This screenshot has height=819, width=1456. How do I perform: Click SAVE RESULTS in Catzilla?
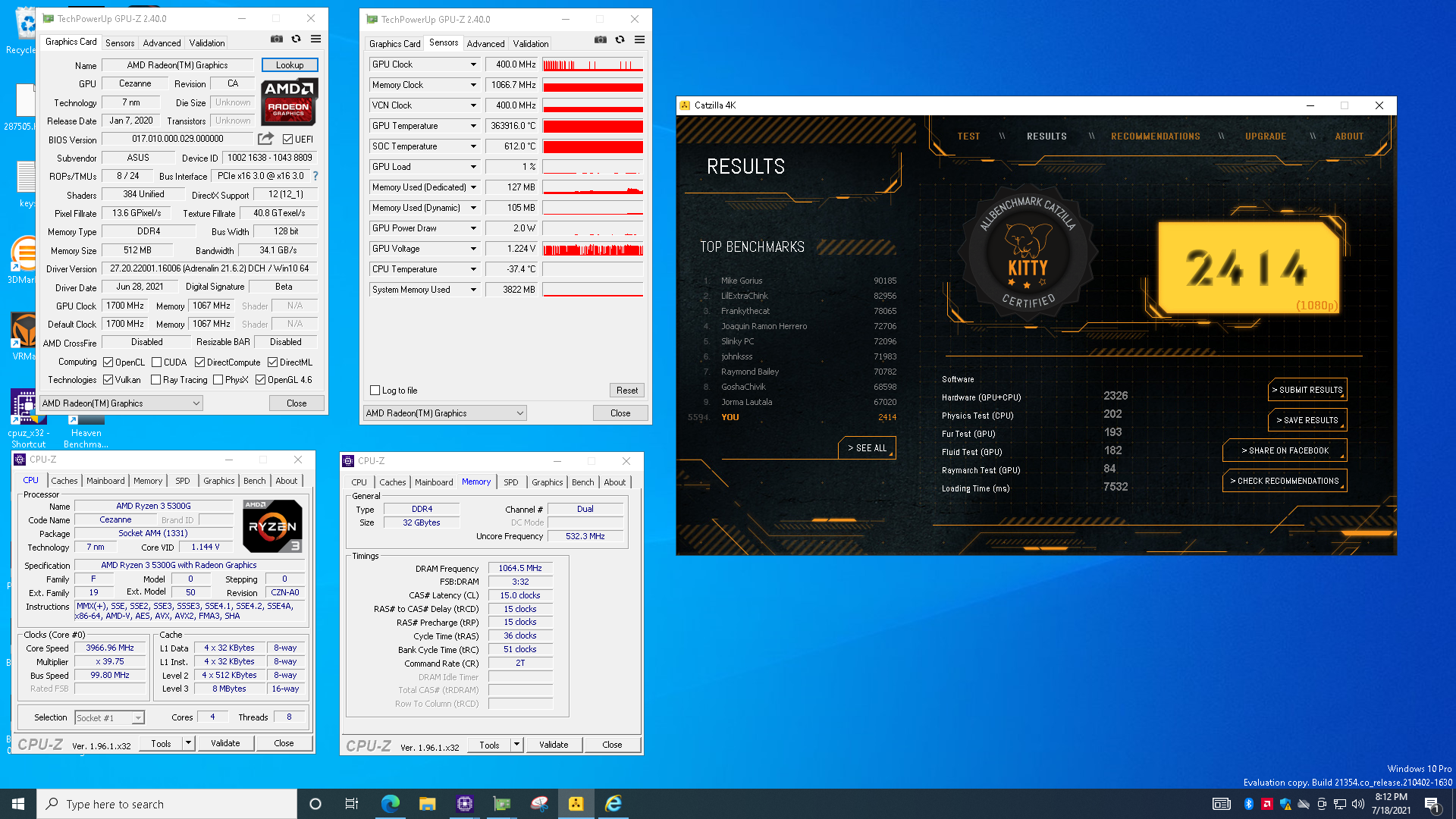pyautogui.click(x=1307, y=420)
